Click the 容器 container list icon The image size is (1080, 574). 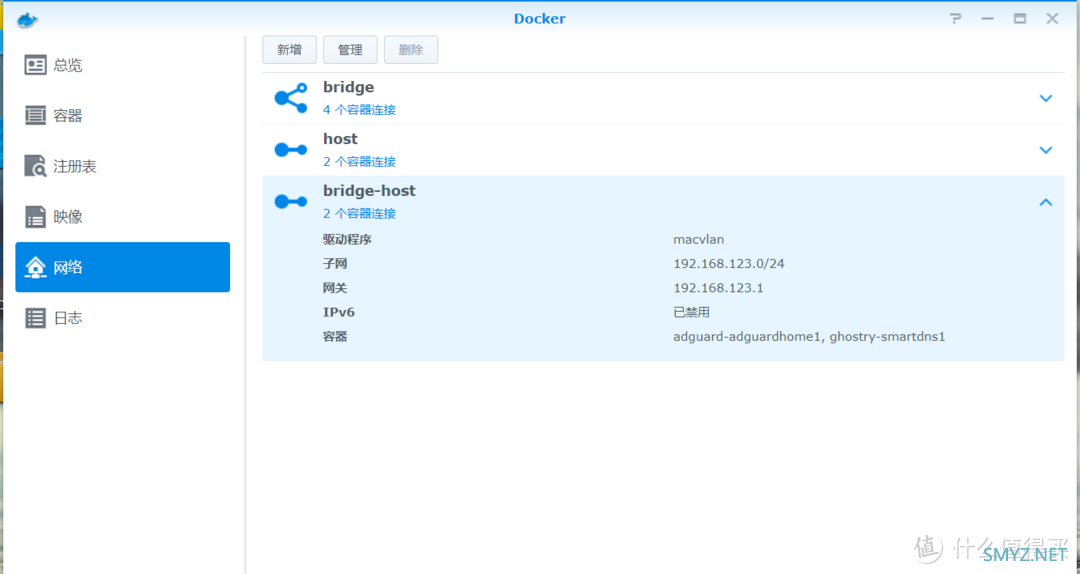click(x=35, y=115)
